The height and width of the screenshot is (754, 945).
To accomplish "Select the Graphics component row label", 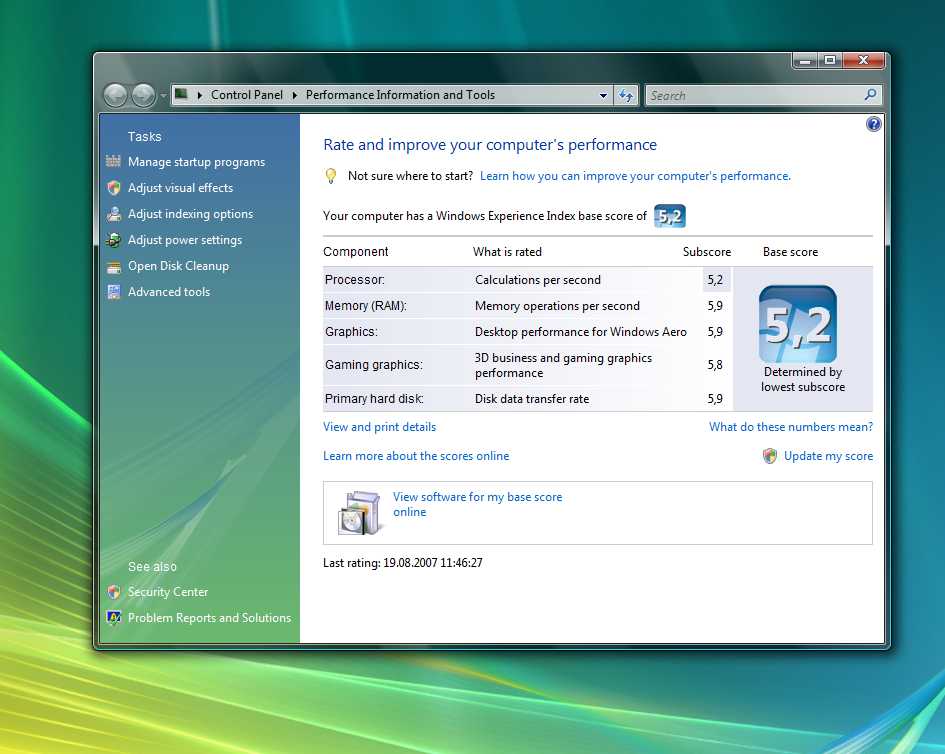I will (x=351, y=331).
